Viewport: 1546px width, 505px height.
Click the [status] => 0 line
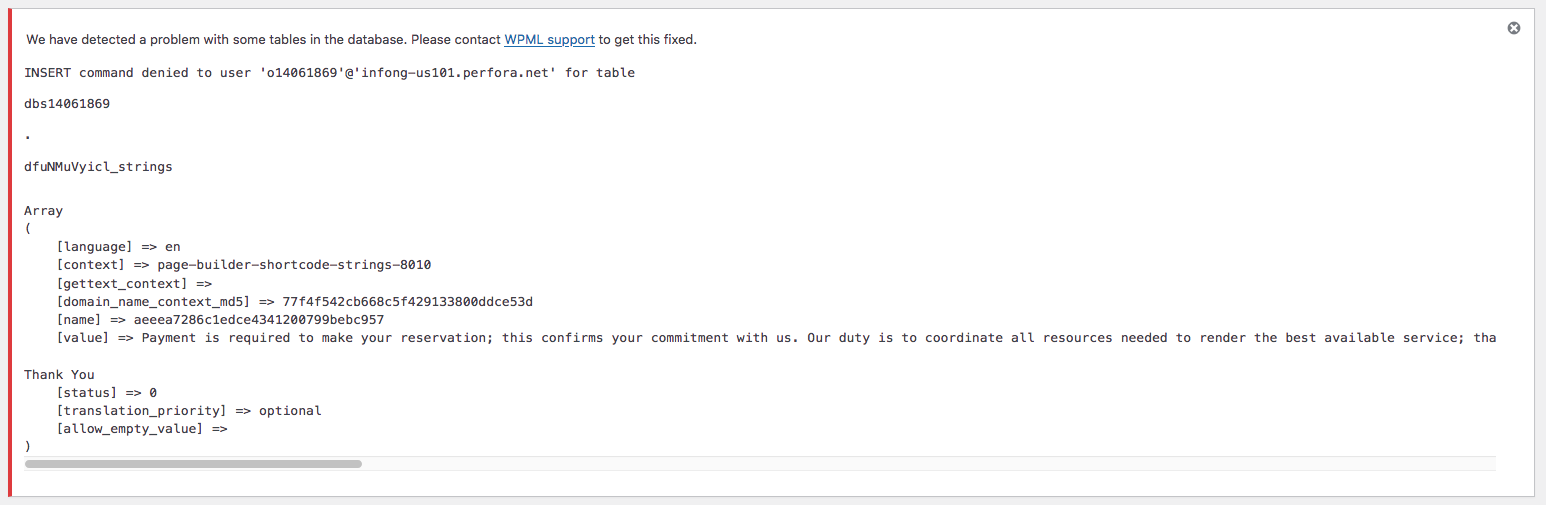pyautogui.click(x=107, y=393)
